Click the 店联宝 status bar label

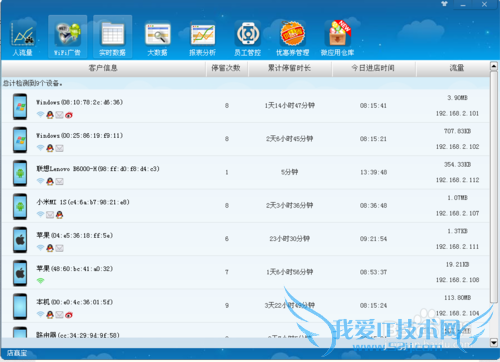(17, 353)
